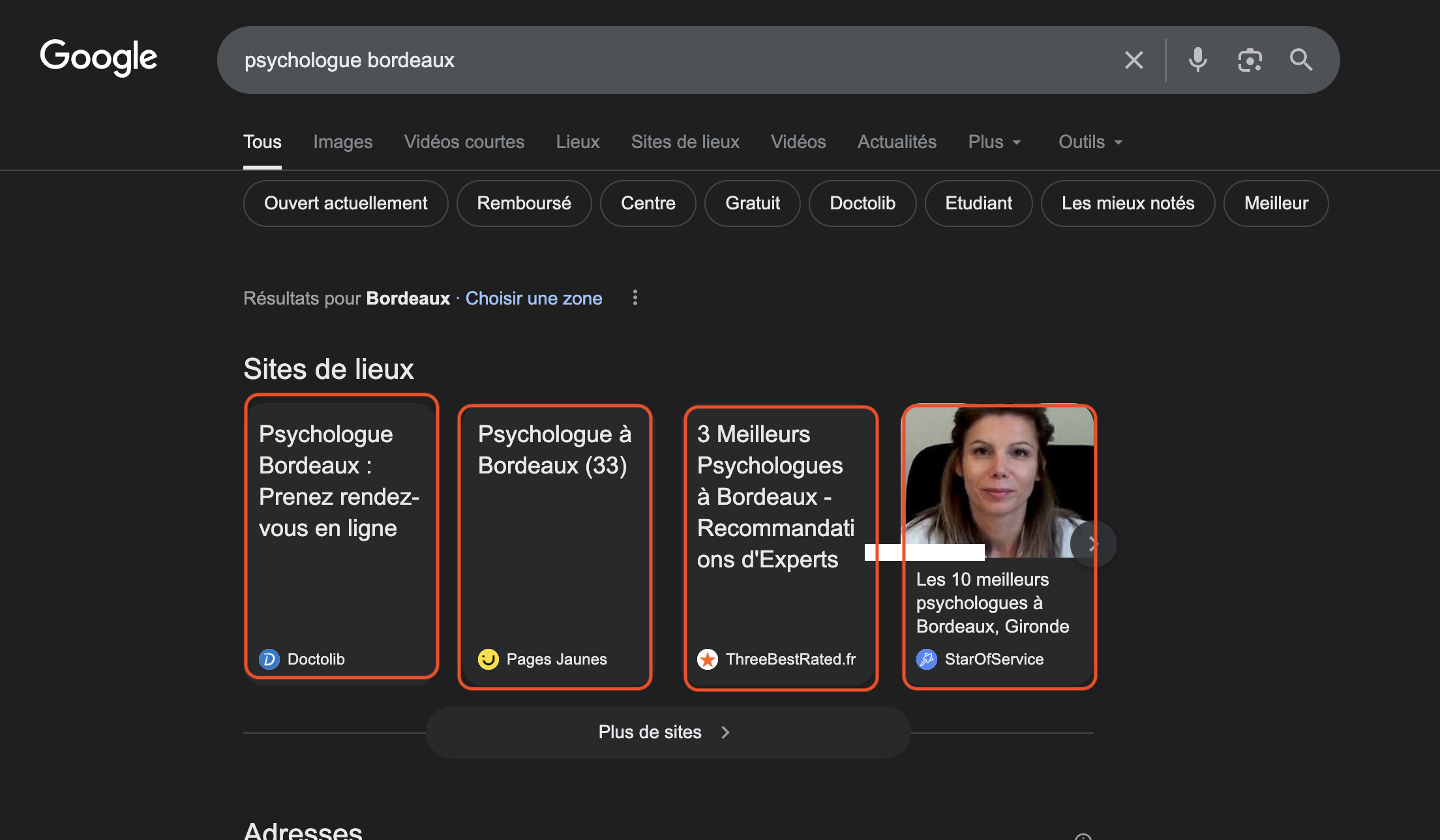Viewport: 1440px width, 840px height.
Task: Click the Doctolib site icon
Action: [269, 659]
